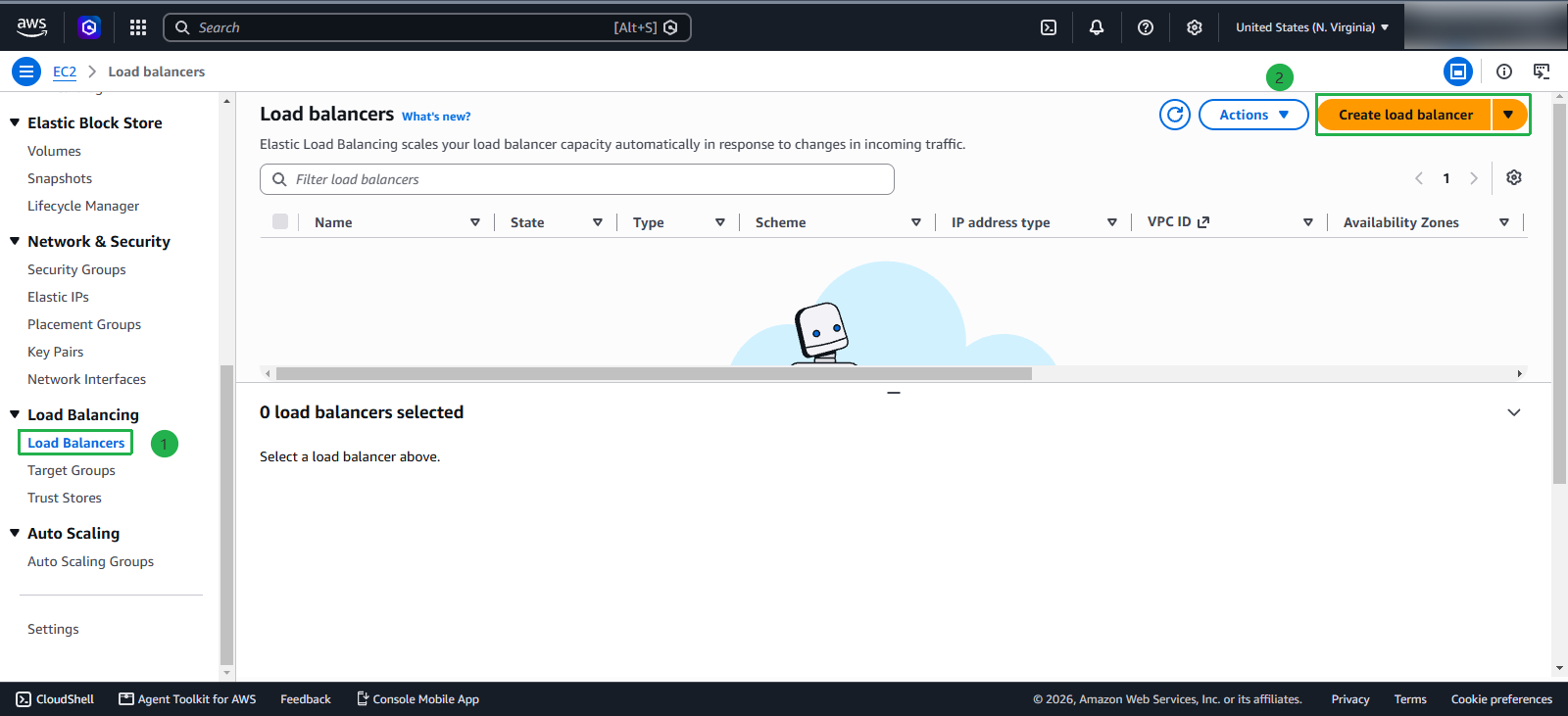
Task: Open the Actions dropdown
Action: [1253, 115]
